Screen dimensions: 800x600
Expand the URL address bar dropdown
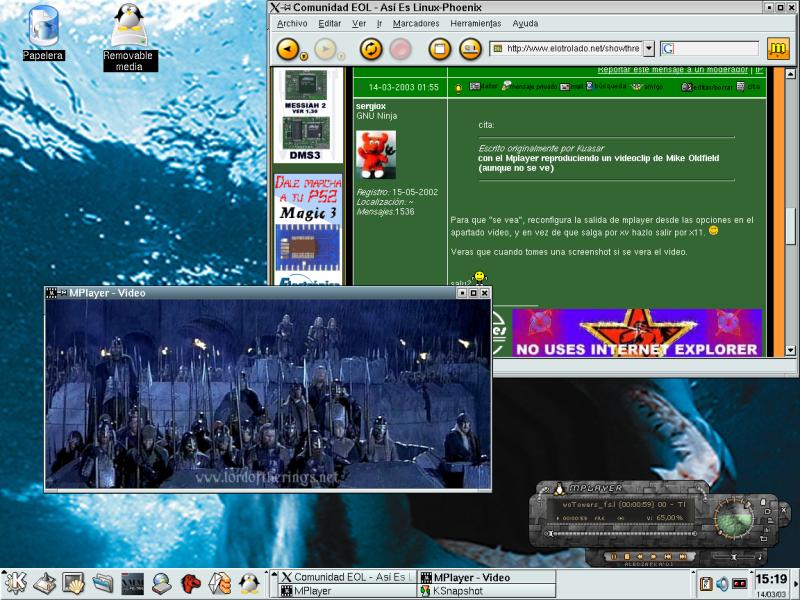click(648, 48)
